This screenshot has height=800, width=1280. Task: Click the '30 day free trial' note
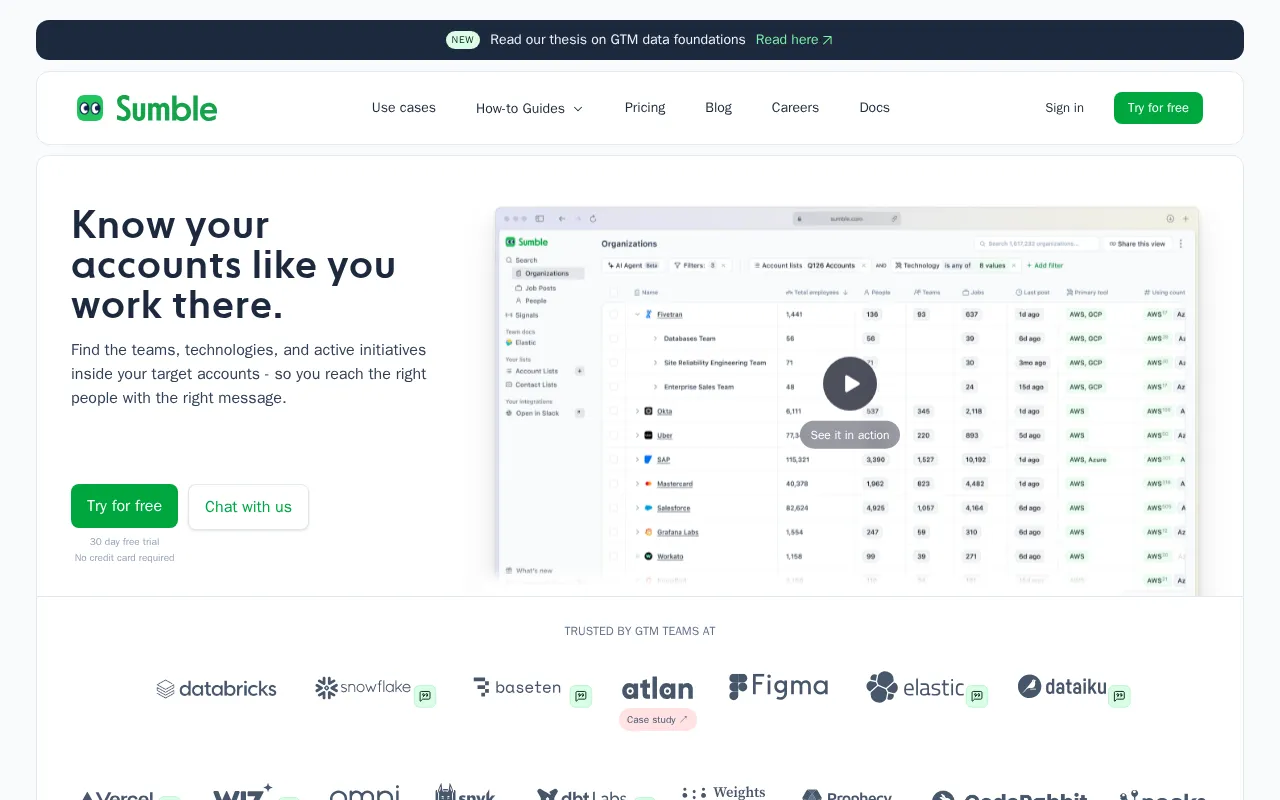tap(124, 542)
